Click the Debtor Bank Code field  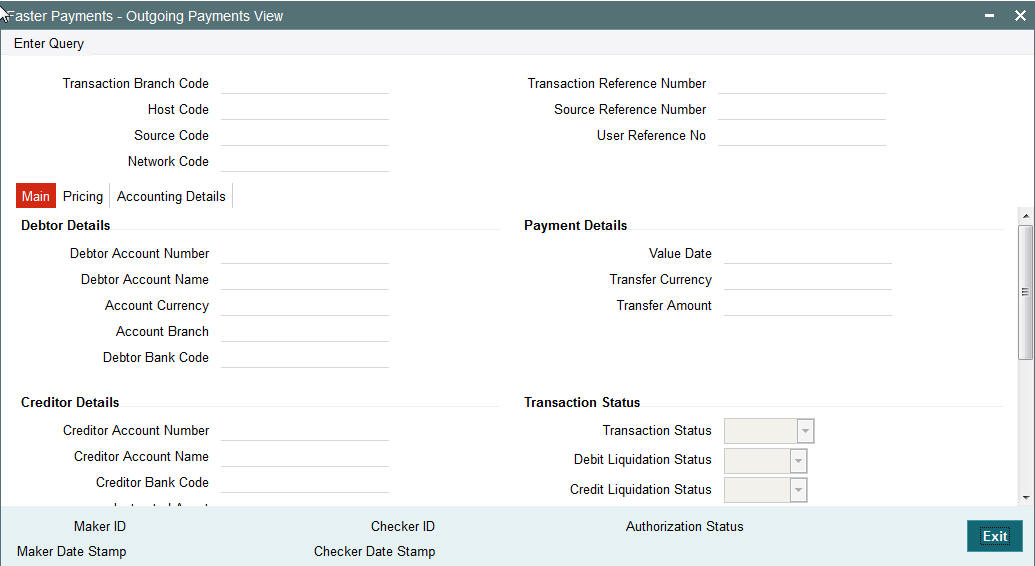click(305, 357)
